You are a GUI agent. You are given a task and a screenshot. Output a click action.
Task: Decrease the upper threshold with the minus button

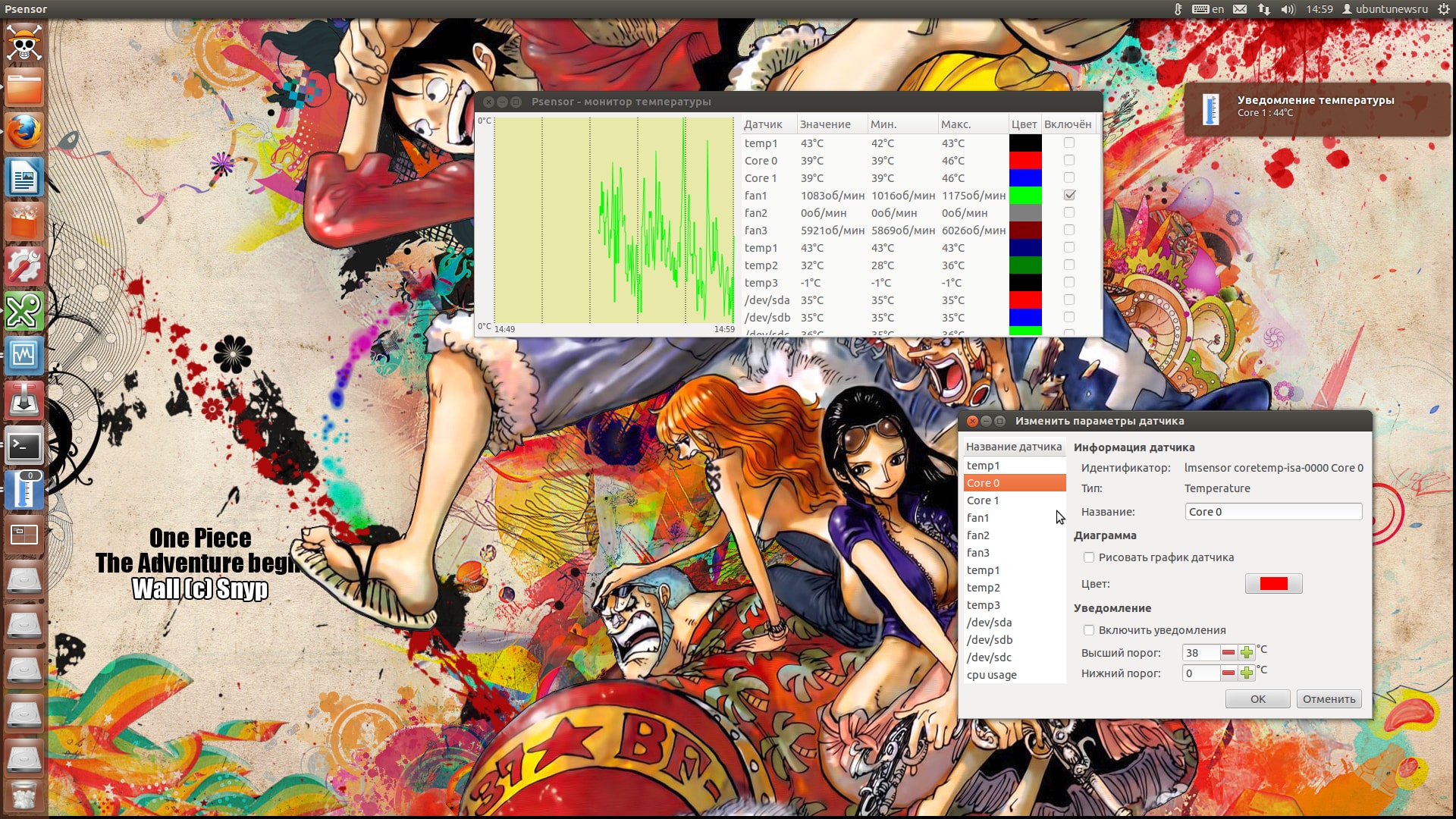(x=1228, y=652)
